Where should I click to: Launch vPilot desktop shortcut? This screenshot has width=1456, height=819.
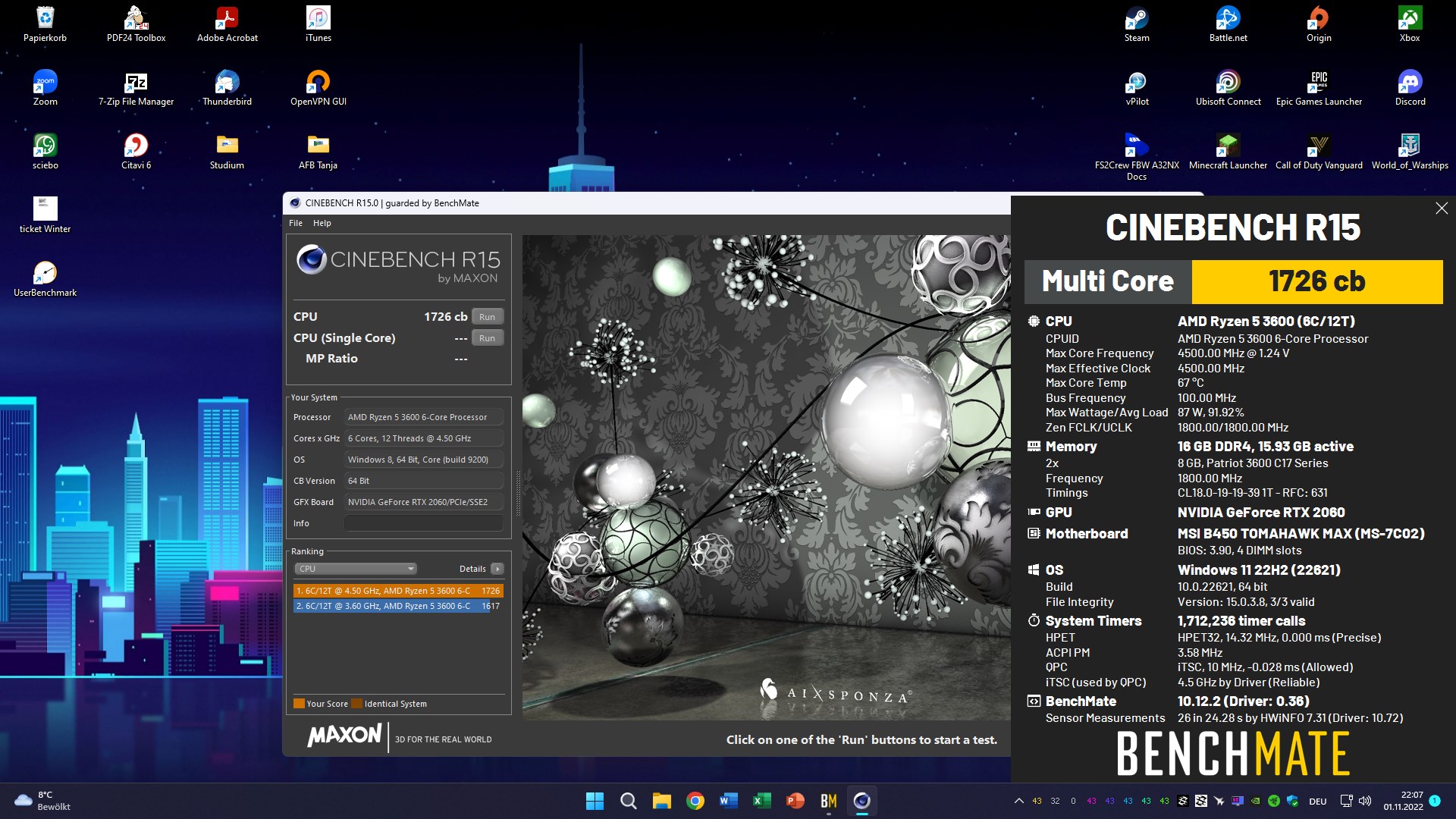tap(1137, 87)
